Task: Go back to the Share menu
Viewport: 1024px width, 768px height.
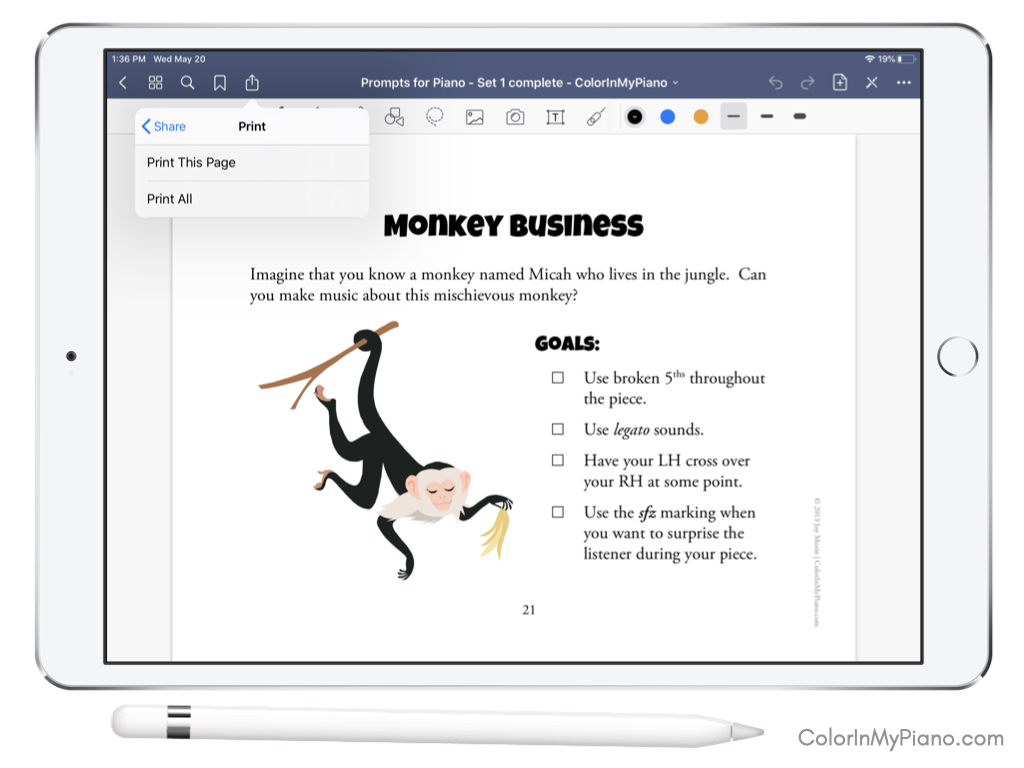Action: pos(163,127)
